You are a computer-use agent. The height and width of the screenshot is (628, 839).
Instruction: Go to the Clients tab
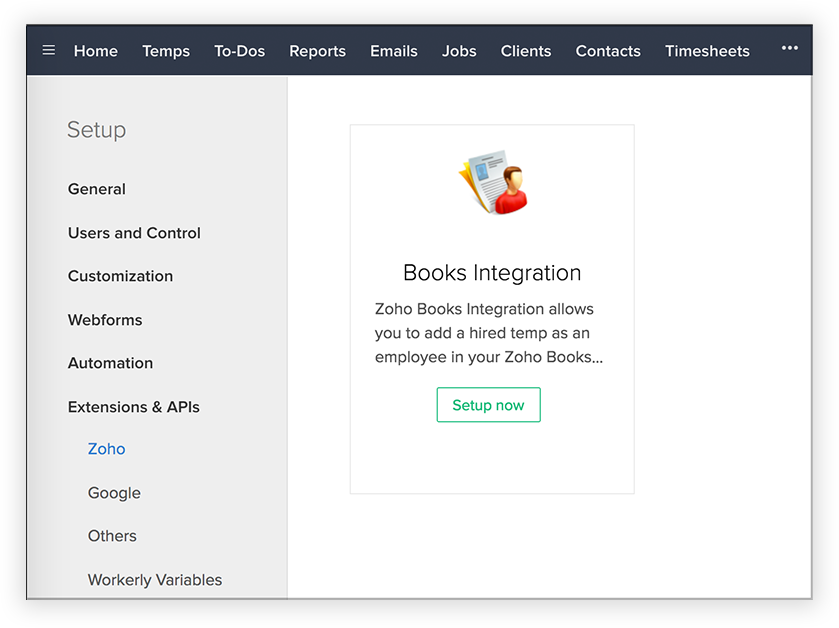tap(526, 51)
